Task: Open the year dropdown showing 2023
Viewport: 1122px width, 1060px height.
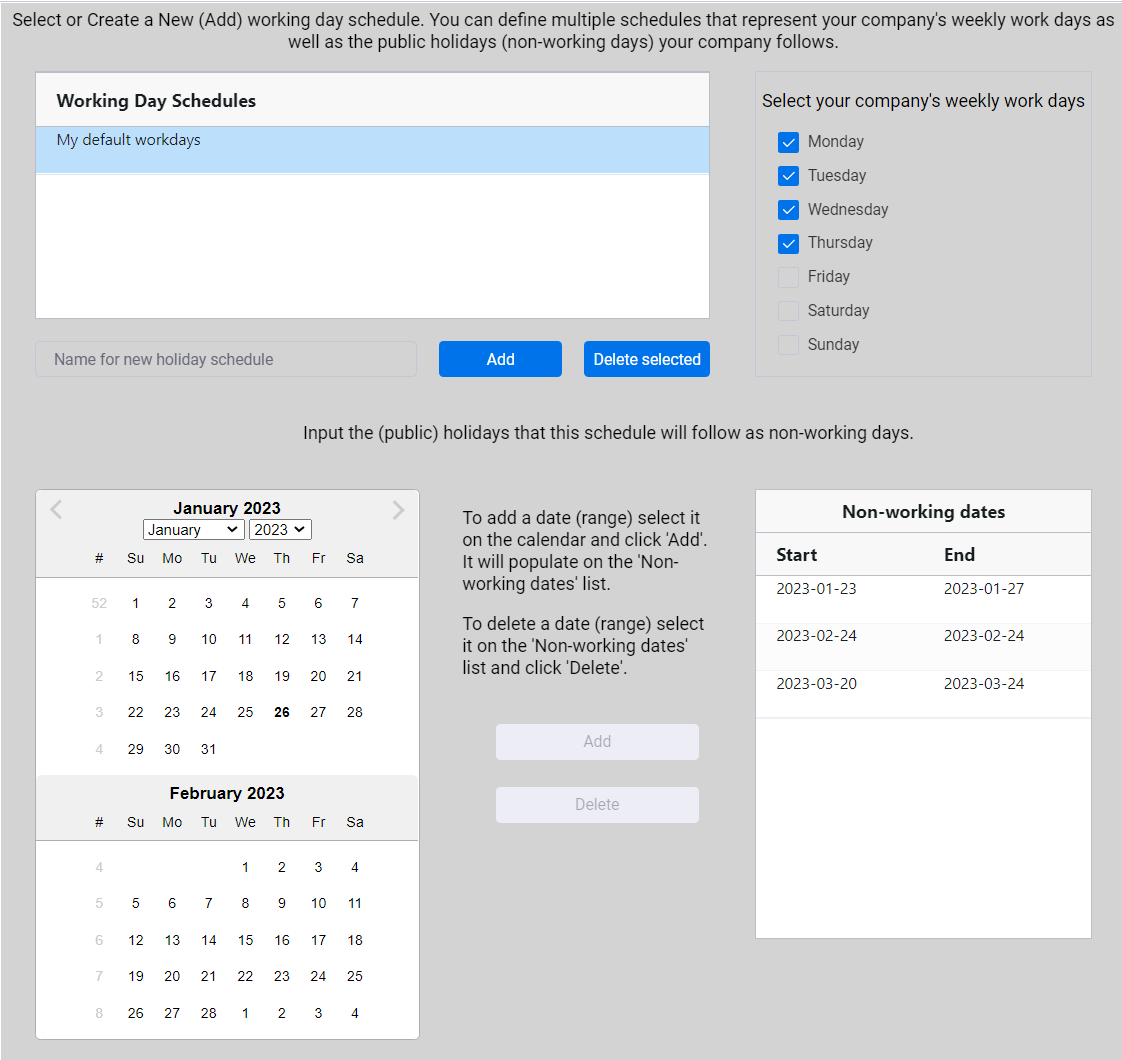Action: tap(280, 530)
